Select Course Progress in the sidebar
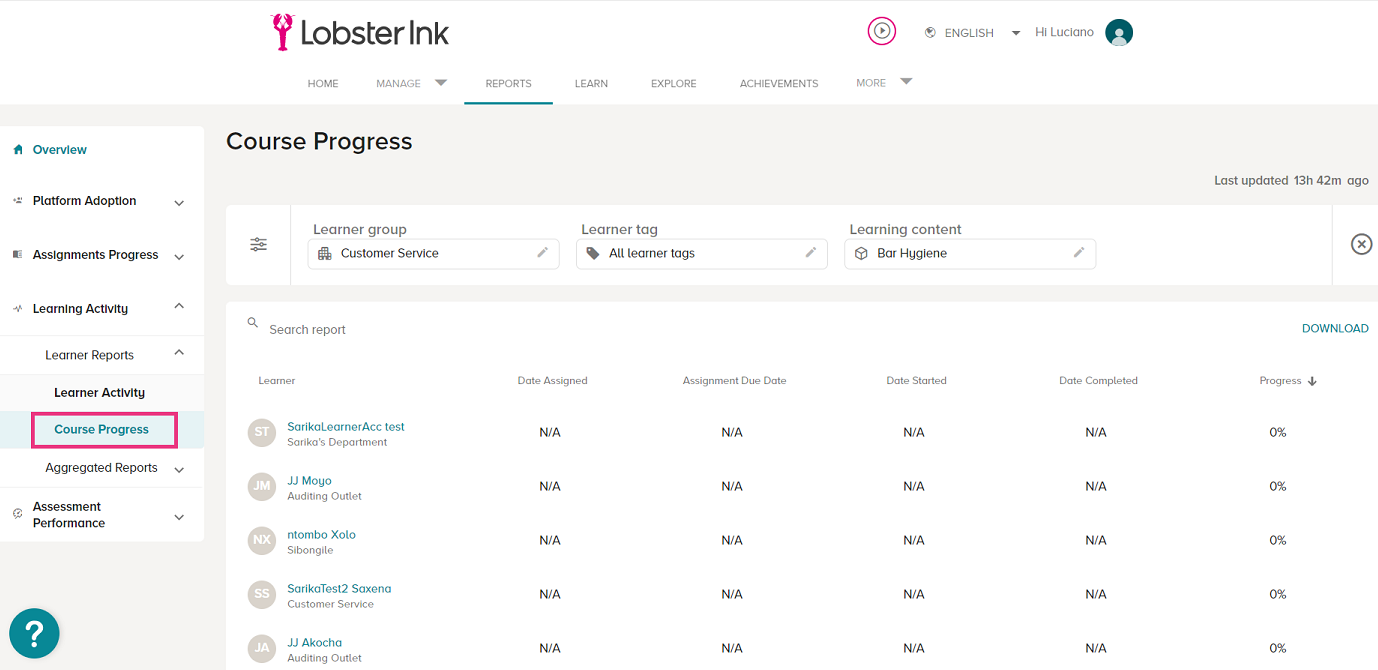Screen dimensions: 1378x670 (102, 430)
